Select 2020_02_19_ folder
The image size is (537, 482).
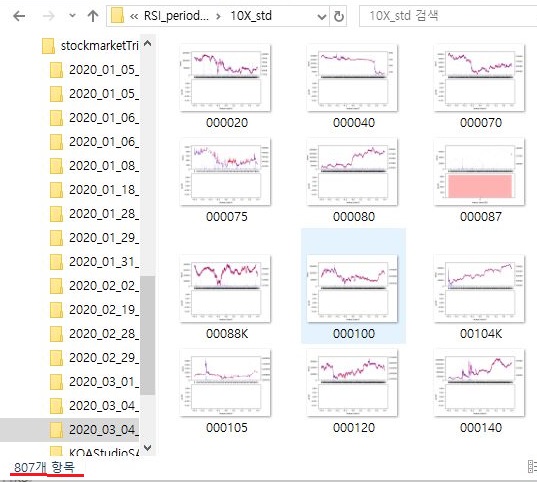[94, 310]
